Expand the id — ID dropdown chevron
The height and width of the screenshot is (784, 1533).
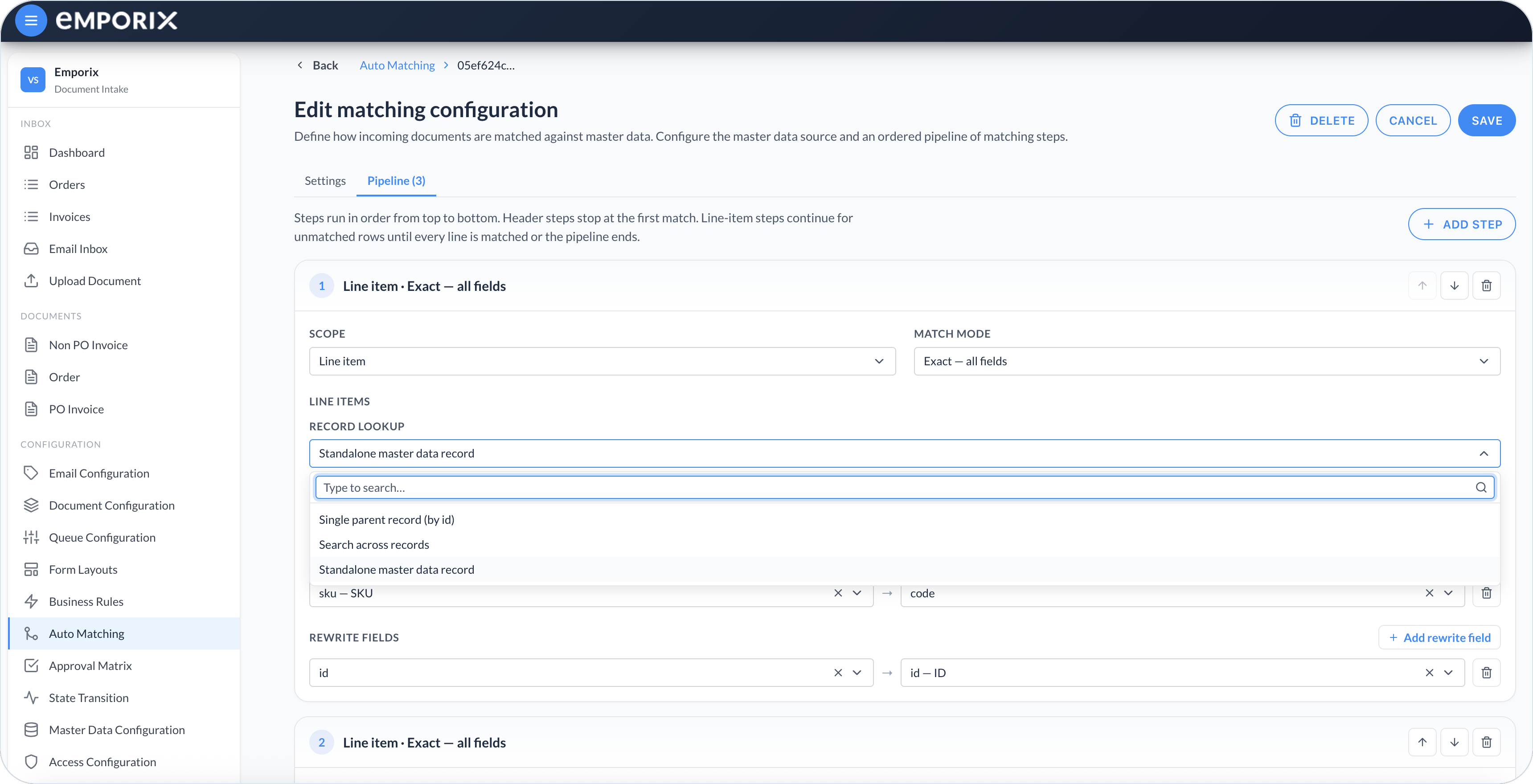tap(1448, 673)
